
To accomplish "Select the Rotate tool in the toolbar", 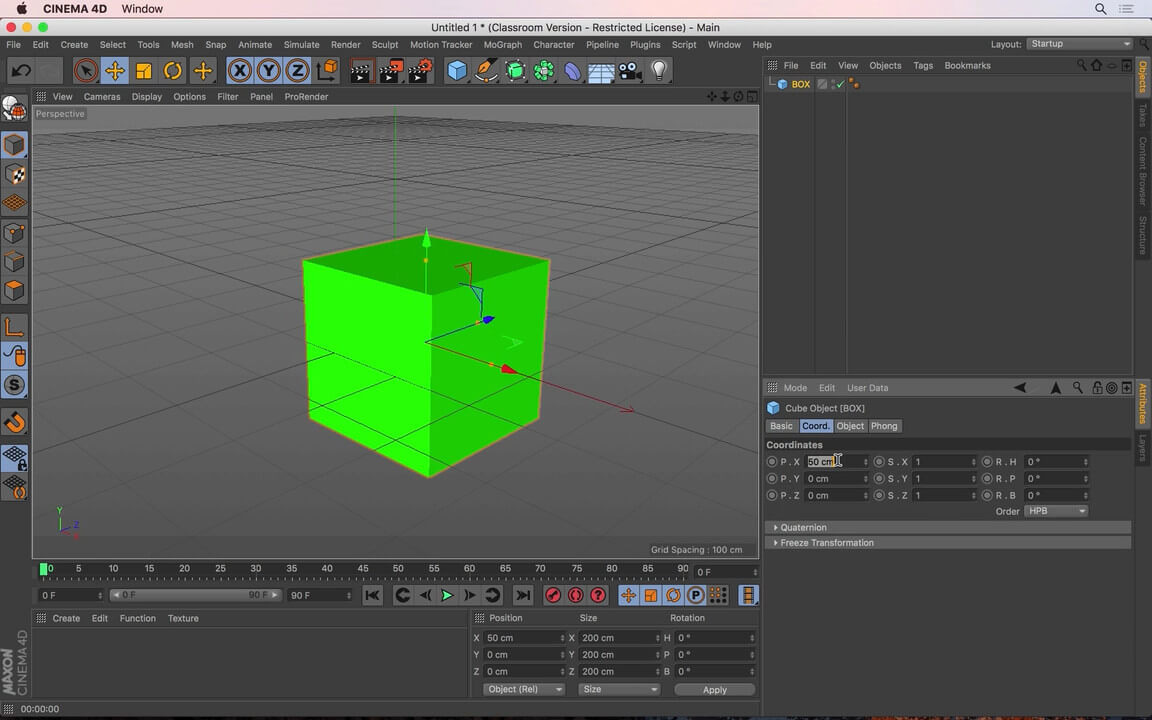I will click(171, 71).
